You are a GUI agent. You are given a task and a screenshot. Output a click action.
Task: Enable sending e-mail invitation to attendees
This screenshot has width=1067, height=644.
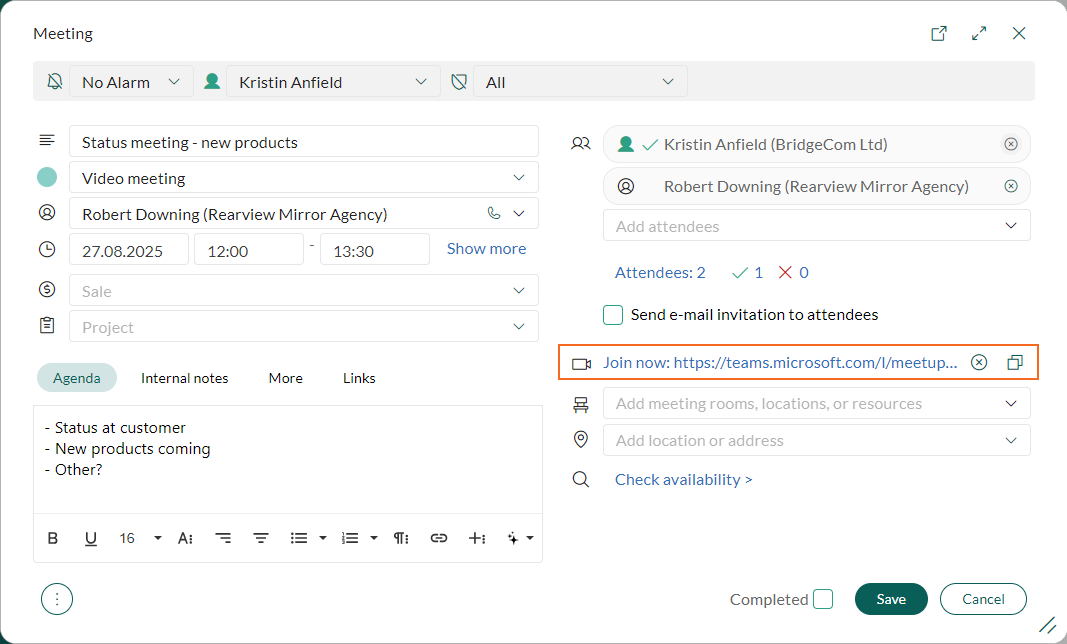point(613,314)
